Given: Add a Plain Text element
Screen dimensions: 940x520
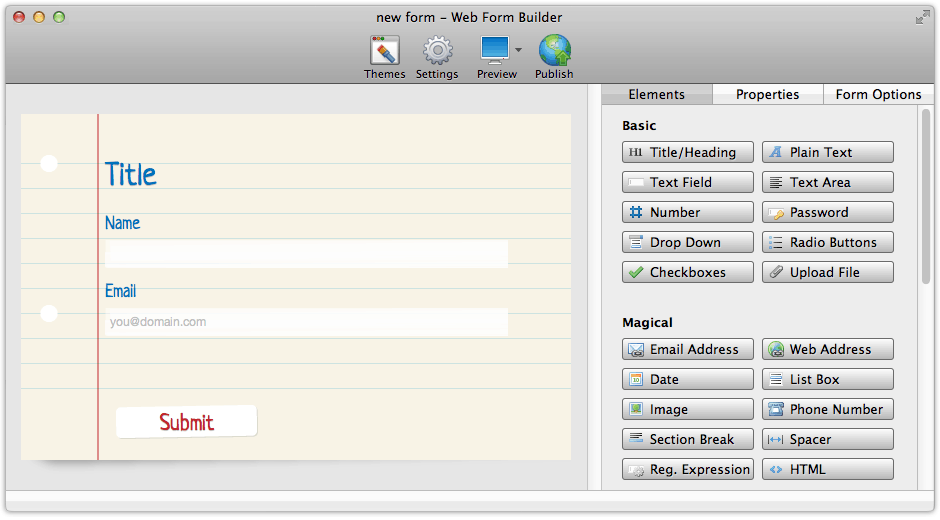Looking at the screenshot, I should pos(828,152).
